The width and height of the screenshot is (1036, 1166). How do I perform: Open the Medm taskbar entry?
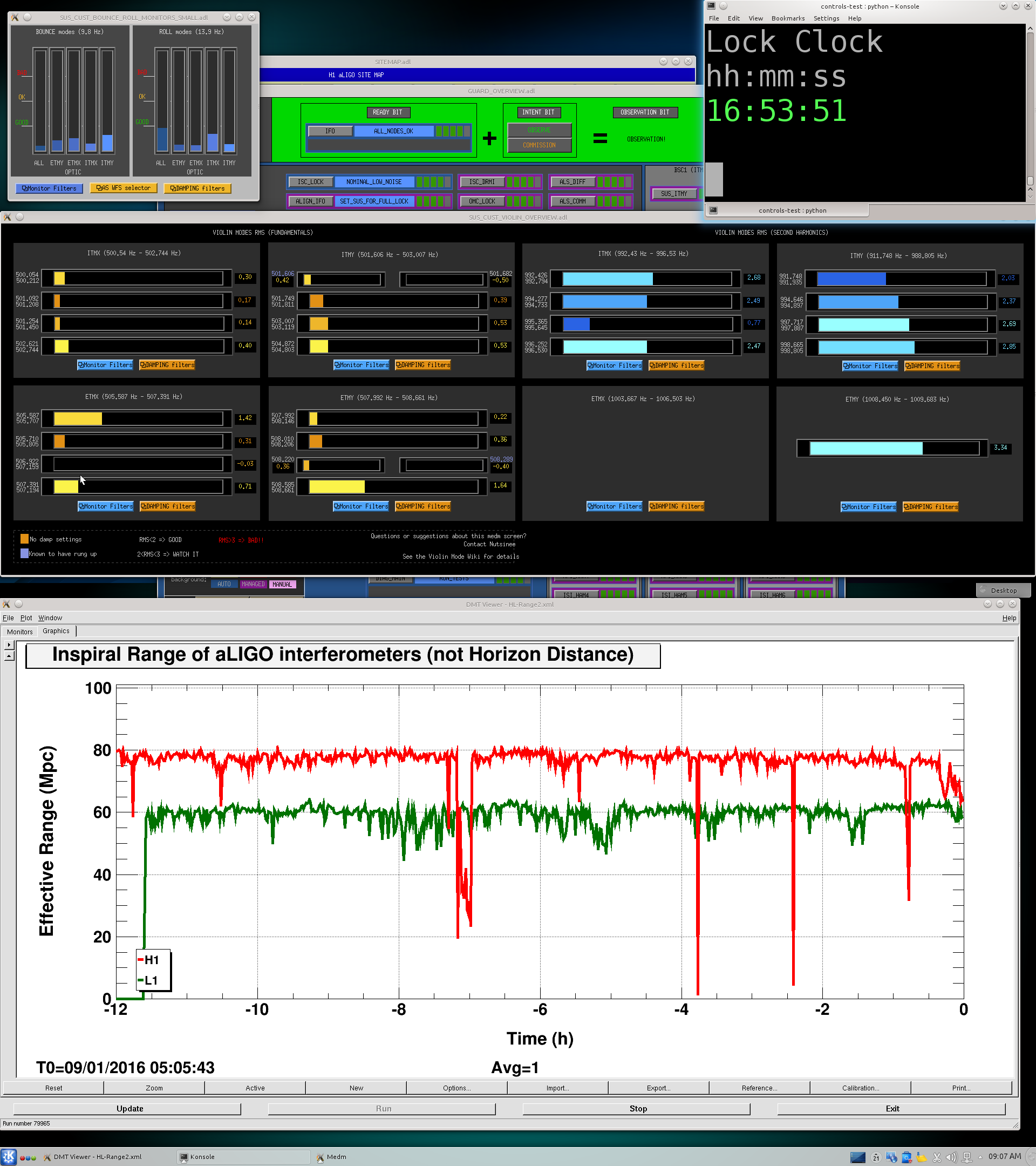coord(336,1157)
